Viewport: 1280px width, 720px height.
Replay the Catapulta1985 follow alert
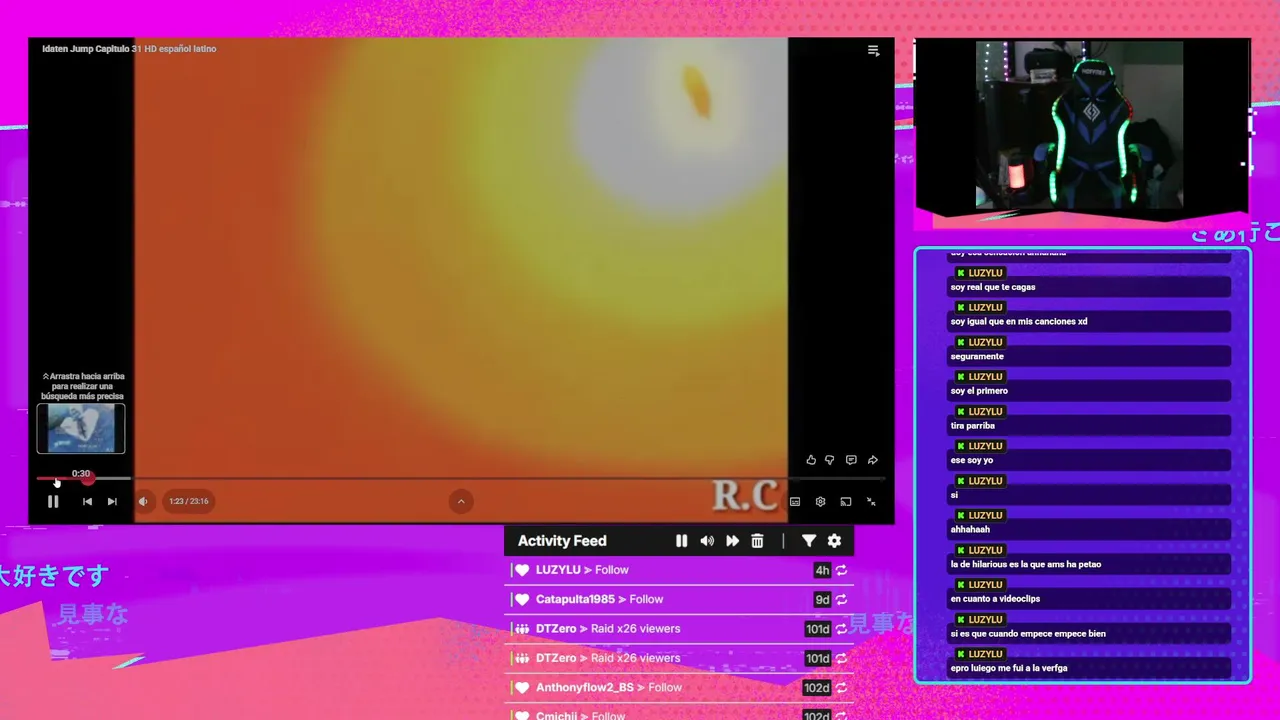click(842, 599)
